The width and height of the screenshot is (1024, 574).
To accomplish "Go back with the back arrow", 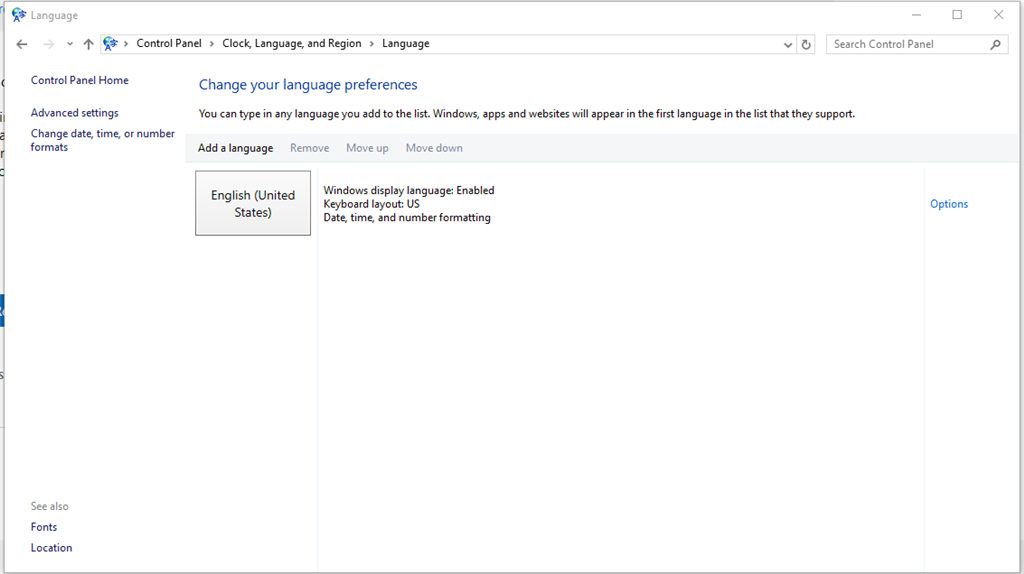I will [x=22, y=44].
